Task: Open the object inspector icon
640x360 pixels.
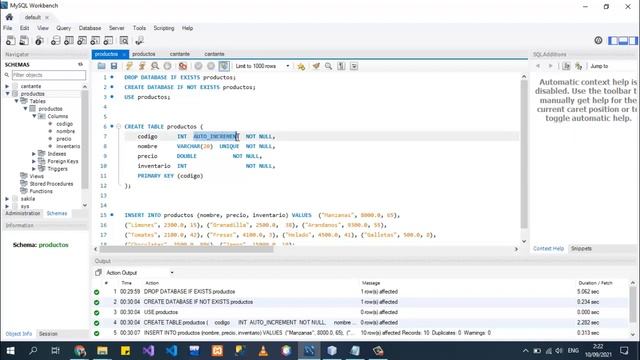Action: point(39,40)
